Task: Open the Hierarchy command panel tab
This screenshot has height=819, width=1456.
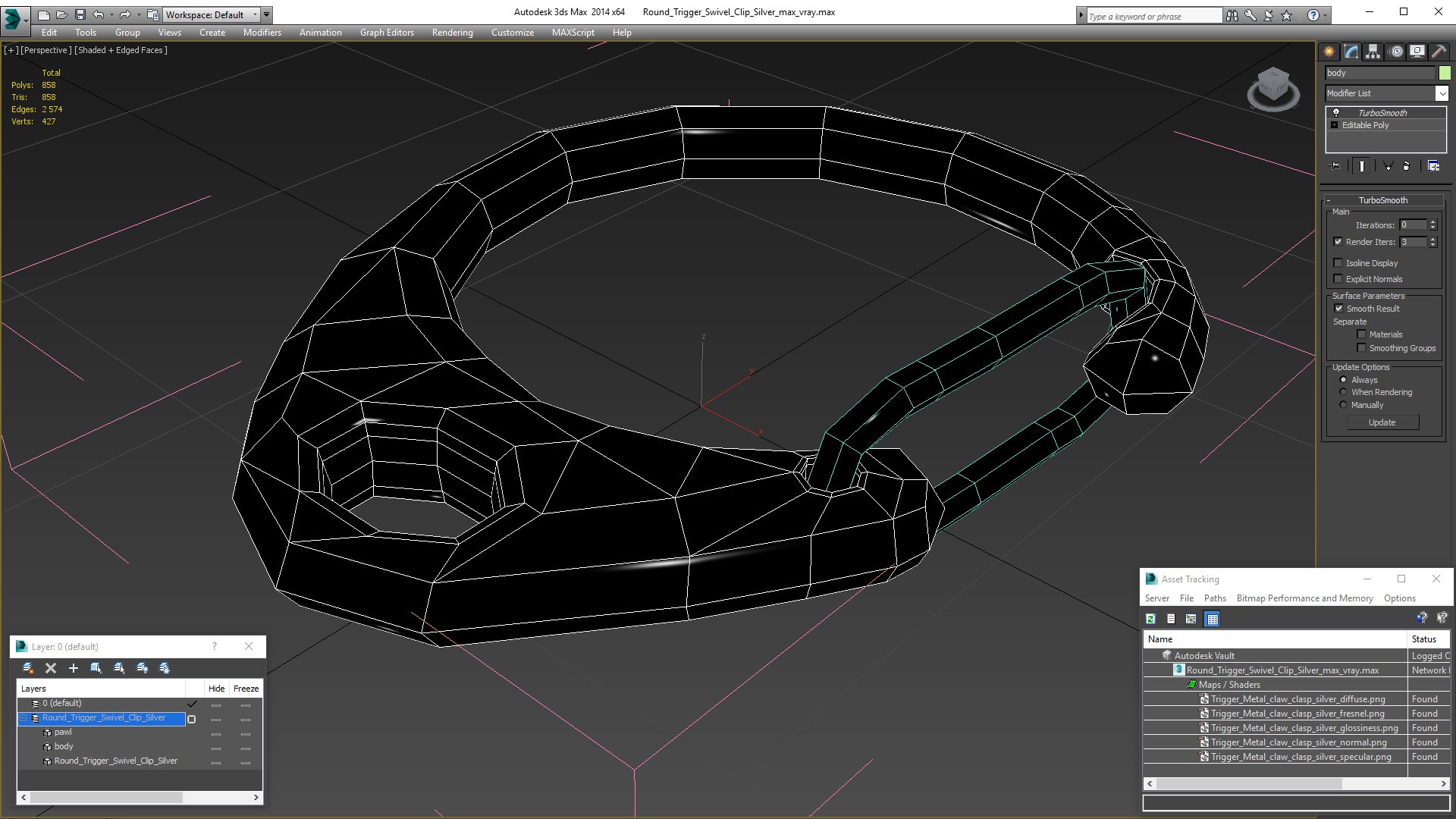Action: click(x=1373, y=52)
